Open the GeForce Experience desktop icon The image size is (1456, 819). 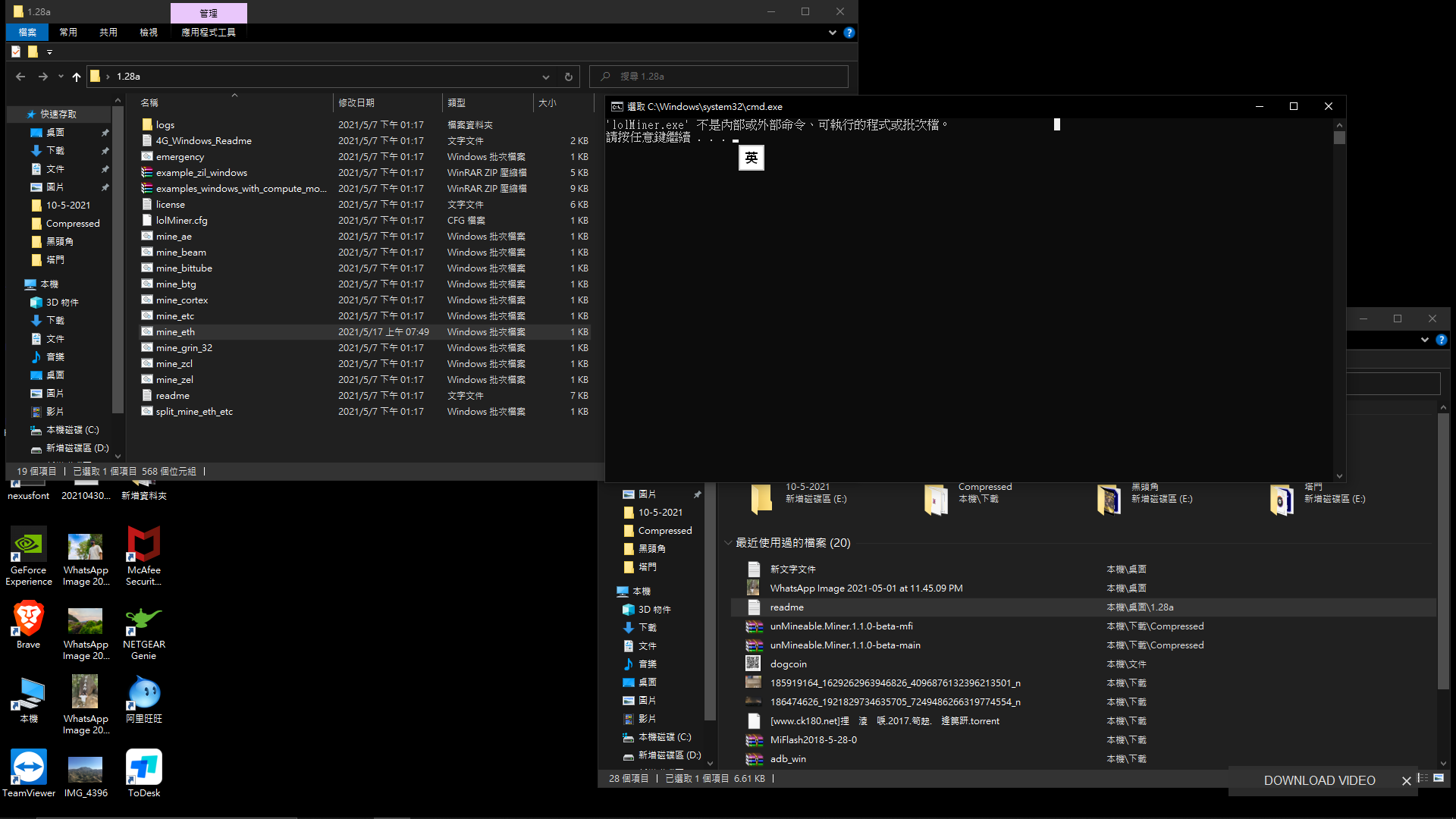[29, 557]
